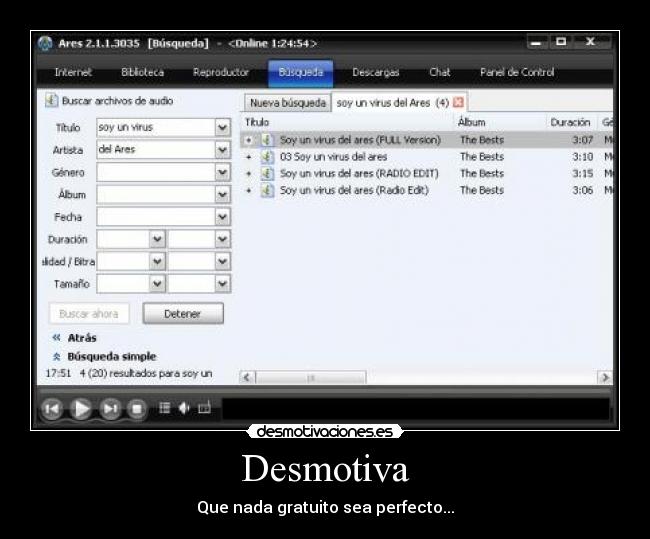Screen dimensions: 650x539
Task: Open the second Duración value dropdown
Action: (223, 239)
